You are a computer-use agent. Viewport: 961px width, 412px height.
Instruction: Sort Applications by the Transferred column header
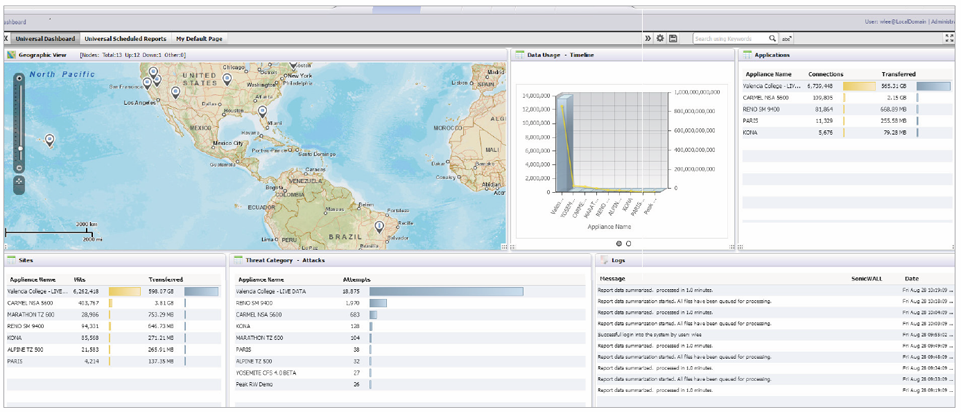(x=898, y=74)
